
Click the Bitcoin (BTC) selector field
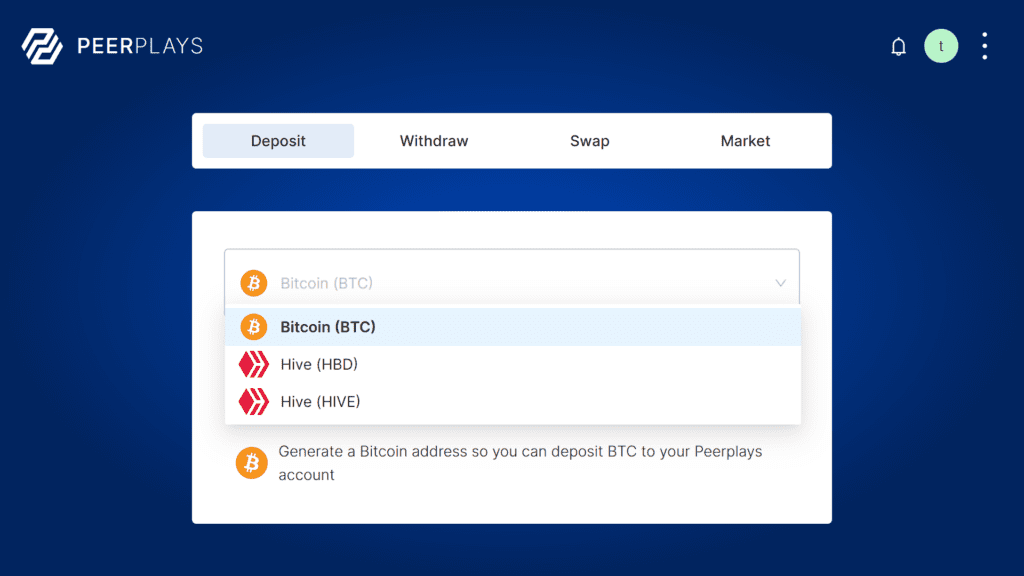pos(512,282)
